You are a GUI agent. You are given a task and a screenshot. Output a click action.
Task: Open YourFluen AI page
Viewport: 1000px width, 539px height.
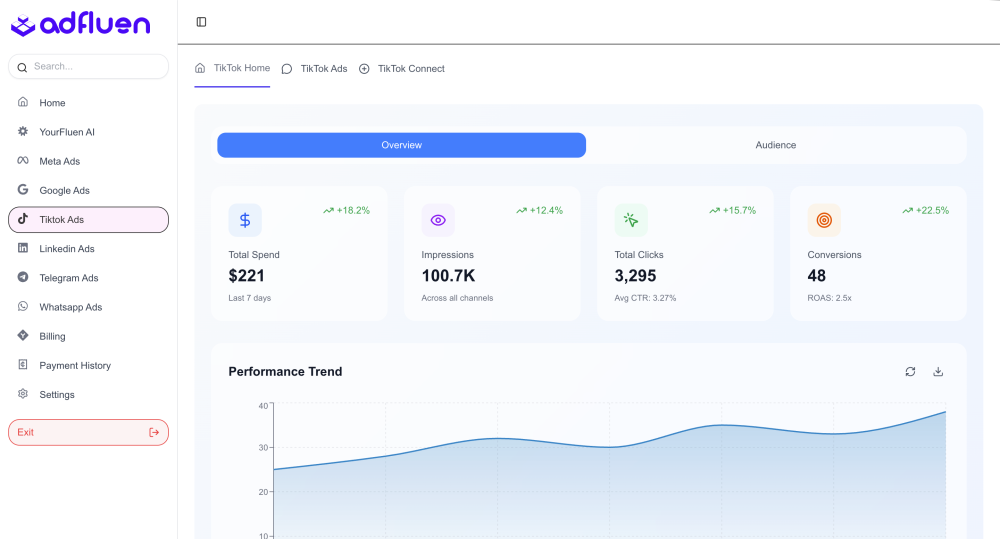[66, 132]
